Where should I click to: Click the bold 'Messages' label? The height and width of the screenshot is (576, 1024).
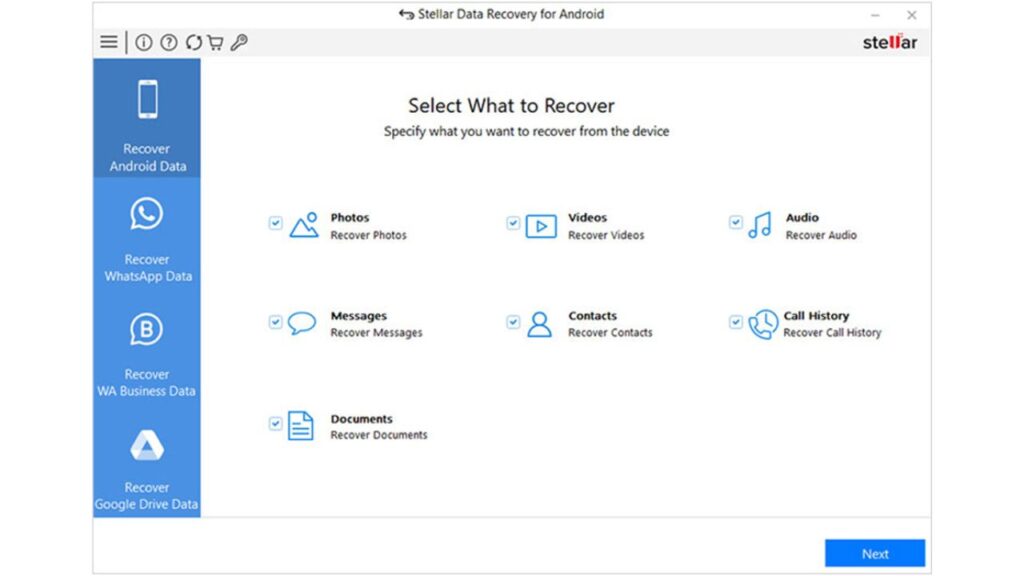tap(359, 316)
